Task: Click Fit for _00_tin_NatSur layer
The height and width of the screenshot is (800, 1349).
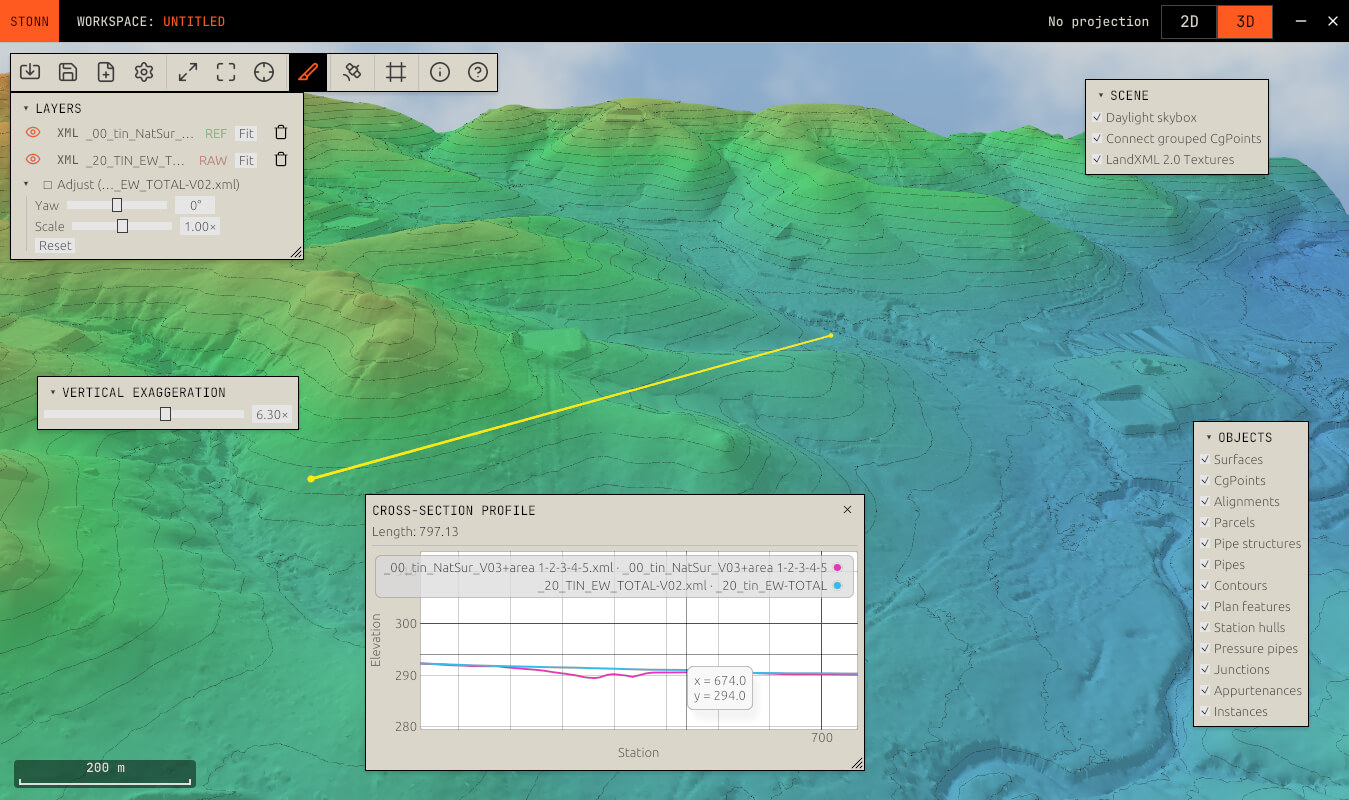Action: [246, 133]
